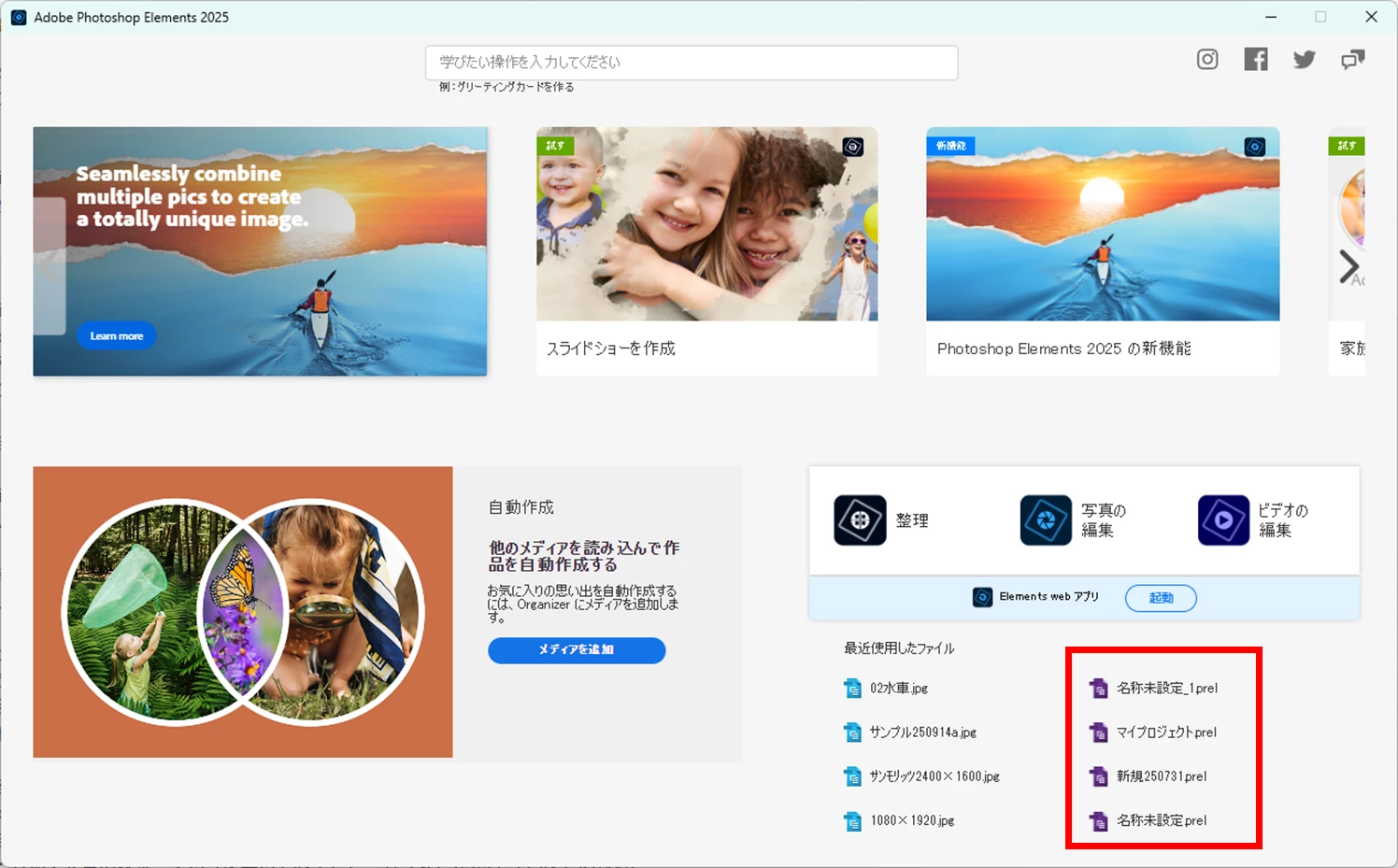Open the Photoshop Elements 2025 の新機能 thumbnail
1398x868 pixels.
(1103, 224)
